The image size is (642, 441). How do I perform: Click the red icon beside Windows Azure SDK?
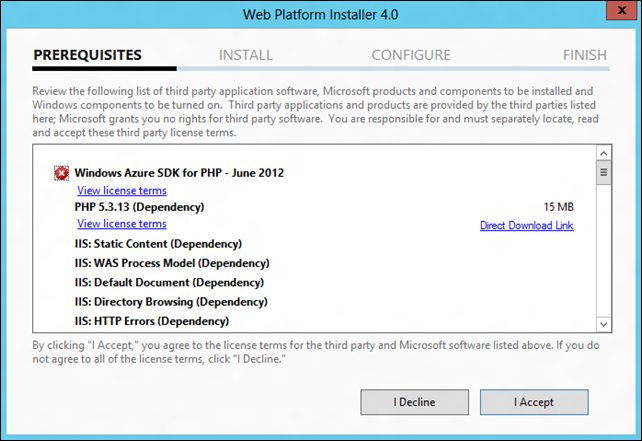point(62,173)
